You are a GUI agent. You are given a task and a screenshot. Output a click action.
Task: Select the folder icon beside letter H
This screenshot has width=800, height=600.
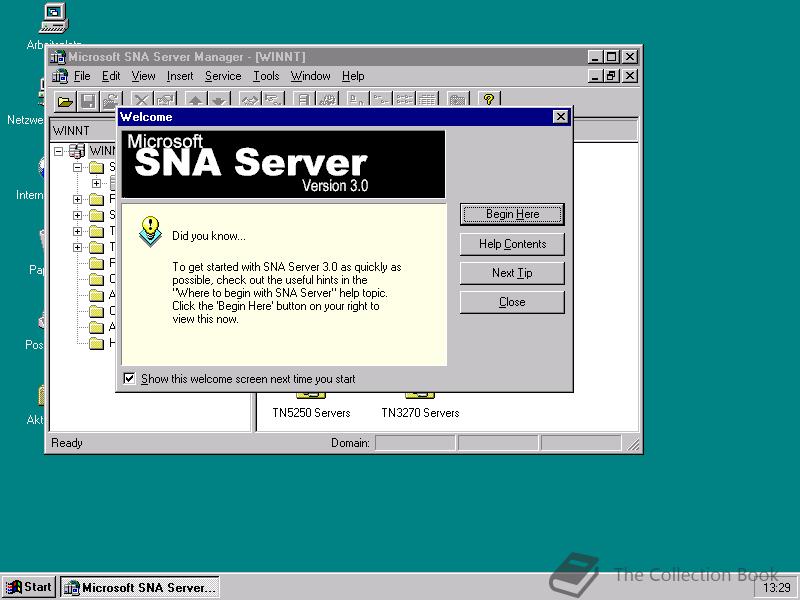96,343
